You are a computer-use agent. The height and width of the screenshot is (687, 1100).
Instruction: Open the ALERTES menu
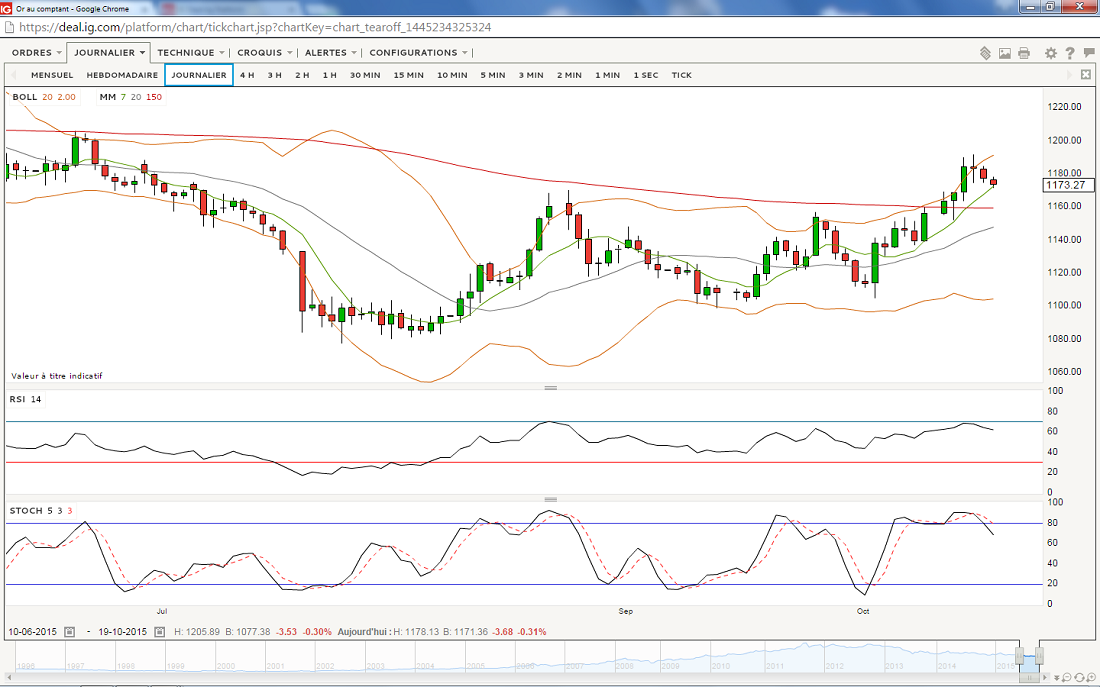coord(331,53)
